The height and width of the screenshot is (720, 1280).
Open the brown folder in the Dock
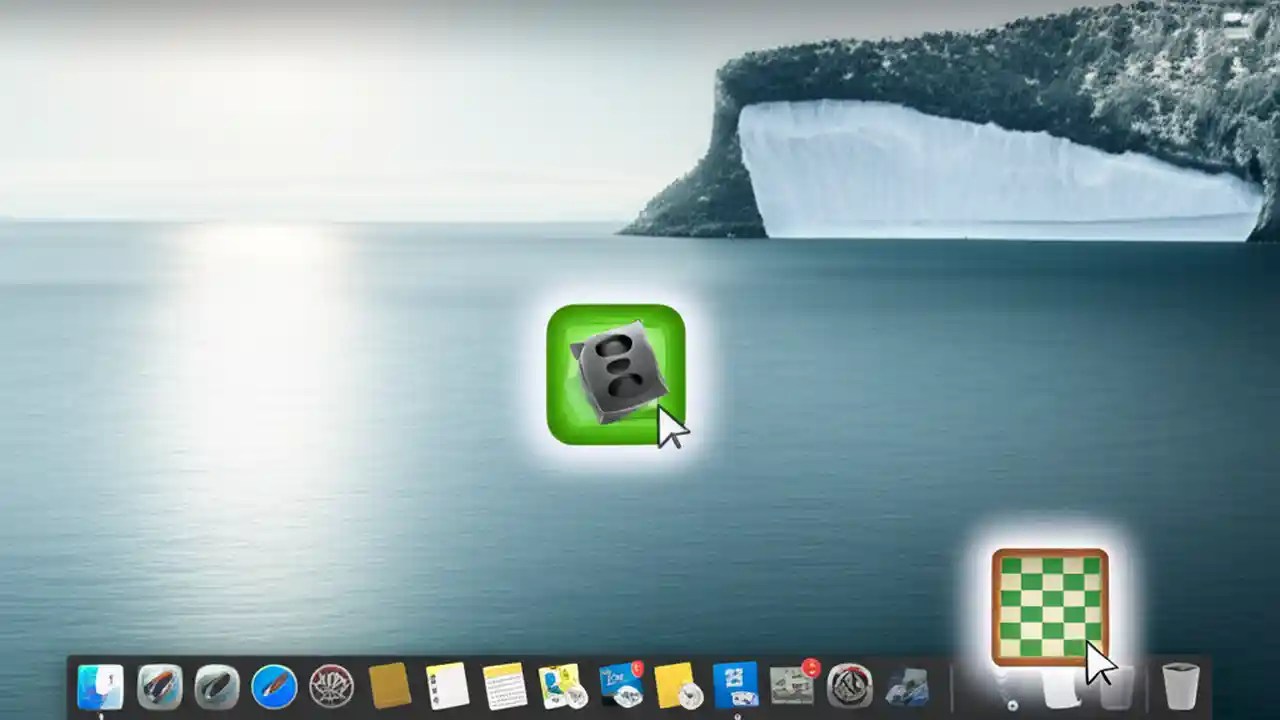[388, 685]
